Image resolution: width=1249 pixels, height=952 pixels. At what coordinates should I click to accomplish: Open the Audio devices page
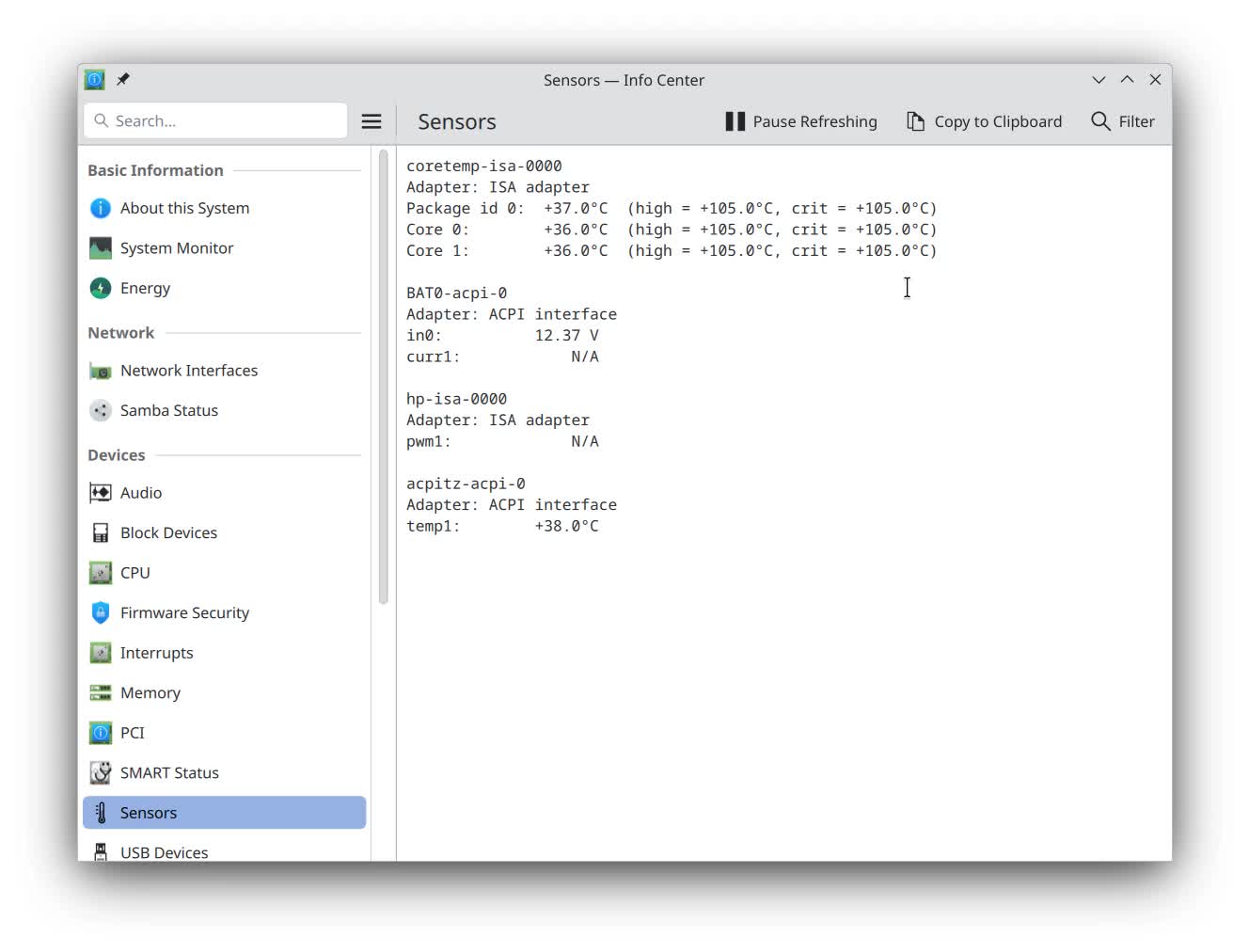coord(224,493)
